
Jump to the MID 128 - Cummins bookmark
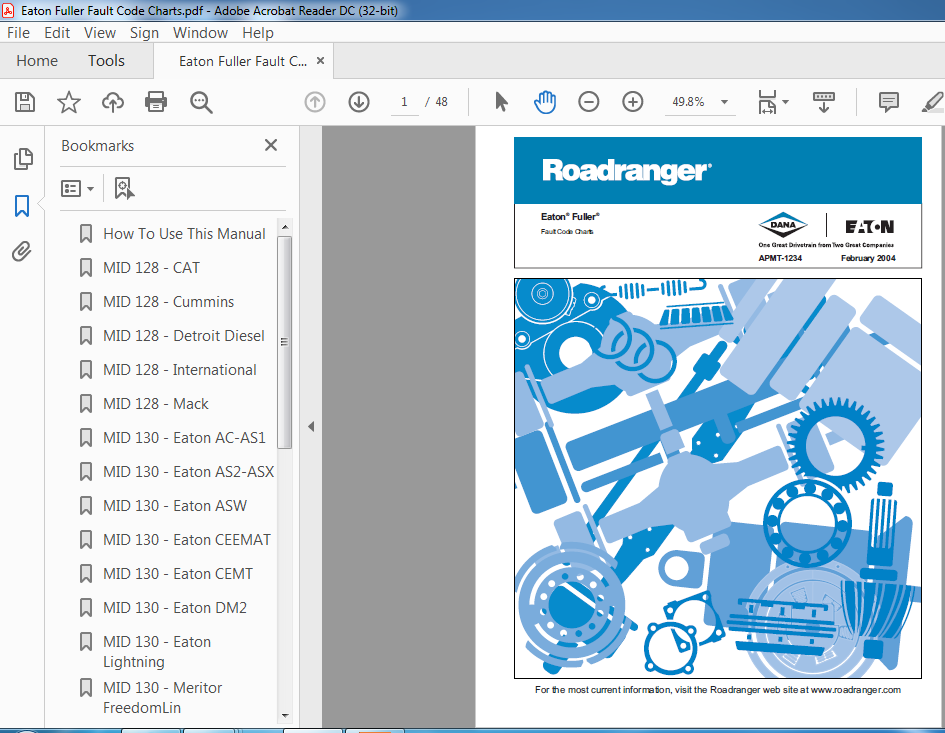click(x=169, y=302)
